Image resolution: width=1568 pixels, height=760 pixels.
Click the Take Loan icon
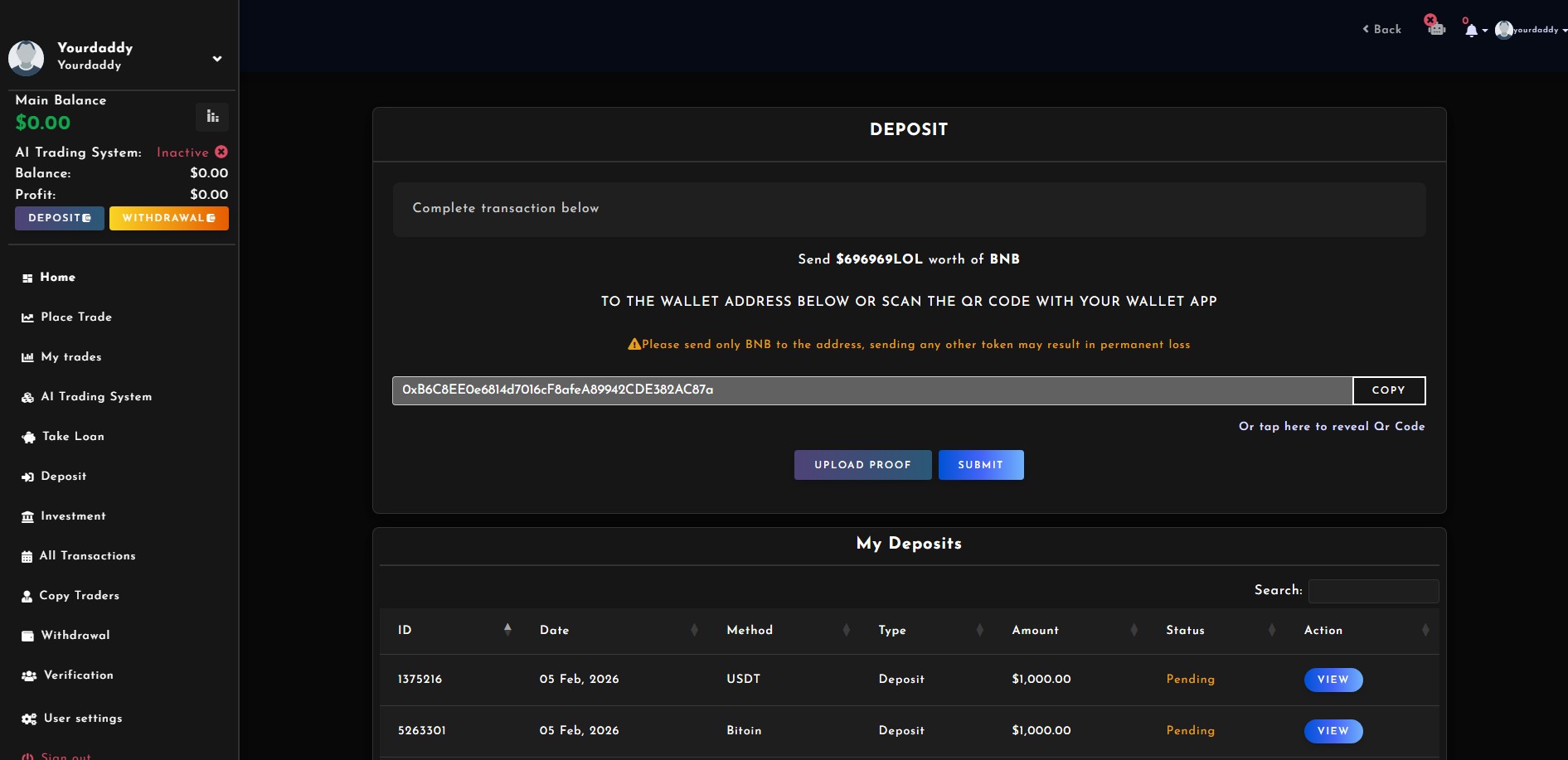(x=27, y=437)
